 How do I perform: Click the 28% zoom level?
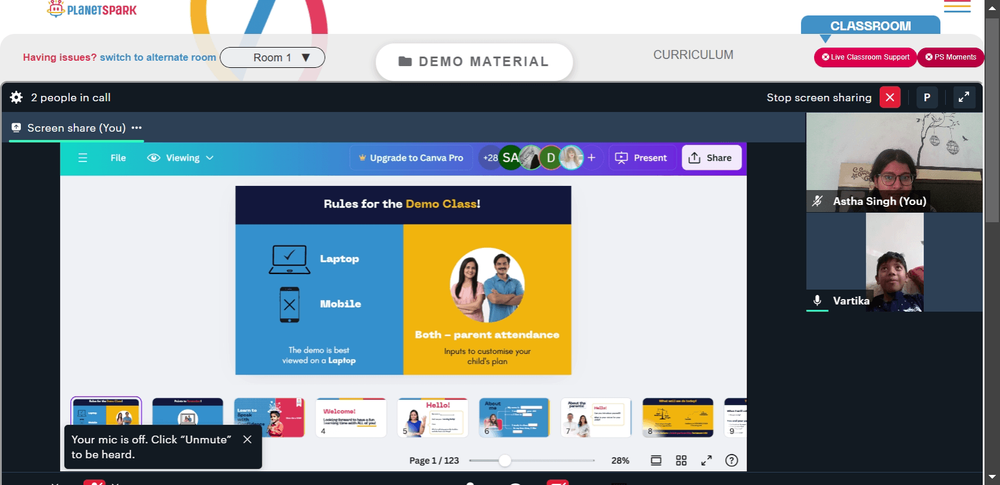(x=620, y=460)
